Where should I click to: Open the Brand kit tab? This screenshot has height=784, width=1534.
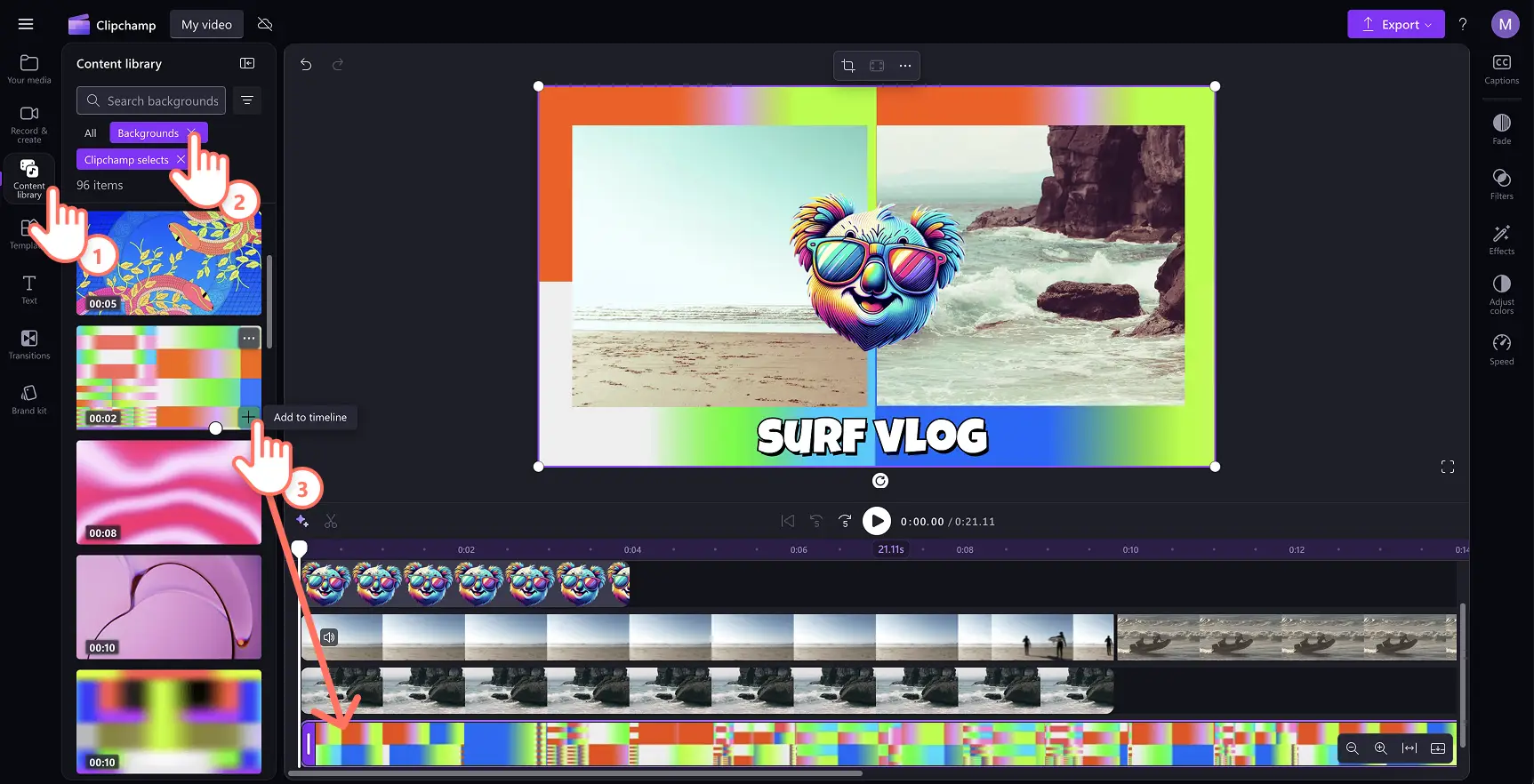click(29, 399)
